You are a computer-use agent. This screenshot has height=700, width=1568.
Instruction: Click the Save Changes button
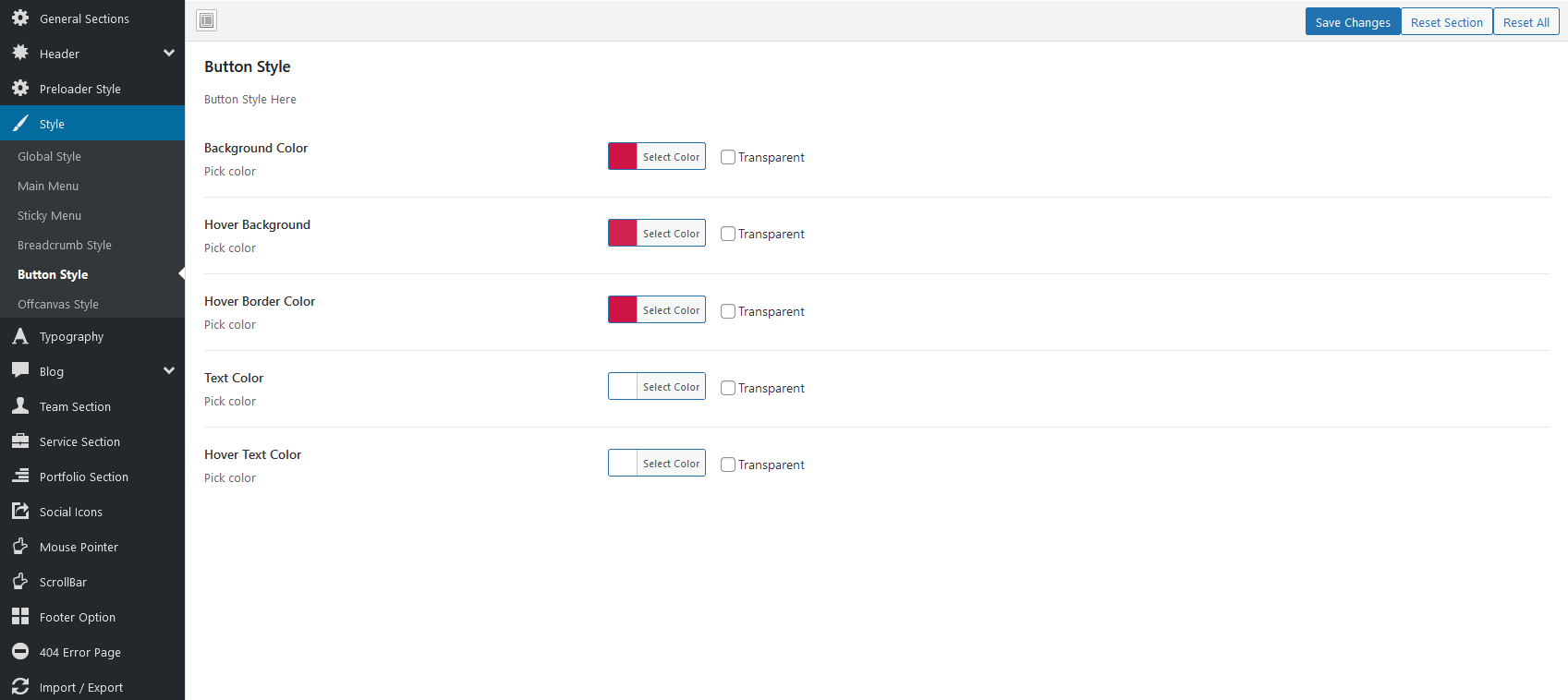[x=1353, y=22]
